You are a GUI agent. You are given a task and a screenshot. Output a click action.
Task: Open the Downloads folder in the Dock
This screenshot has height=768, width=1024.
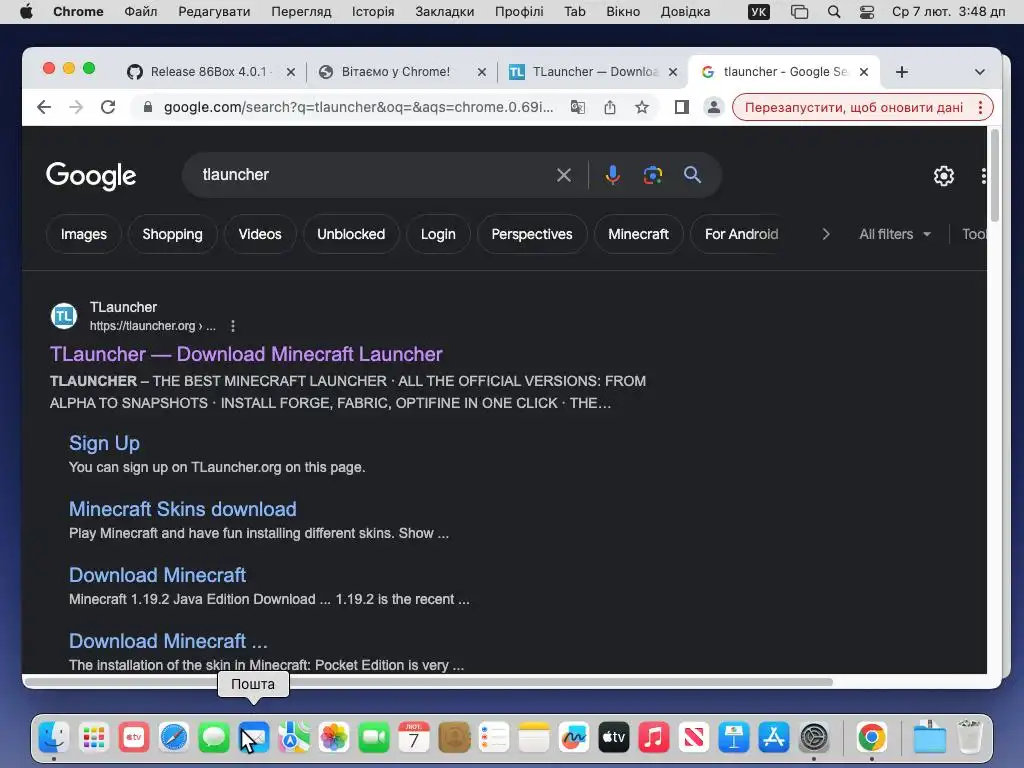[929, 738]
